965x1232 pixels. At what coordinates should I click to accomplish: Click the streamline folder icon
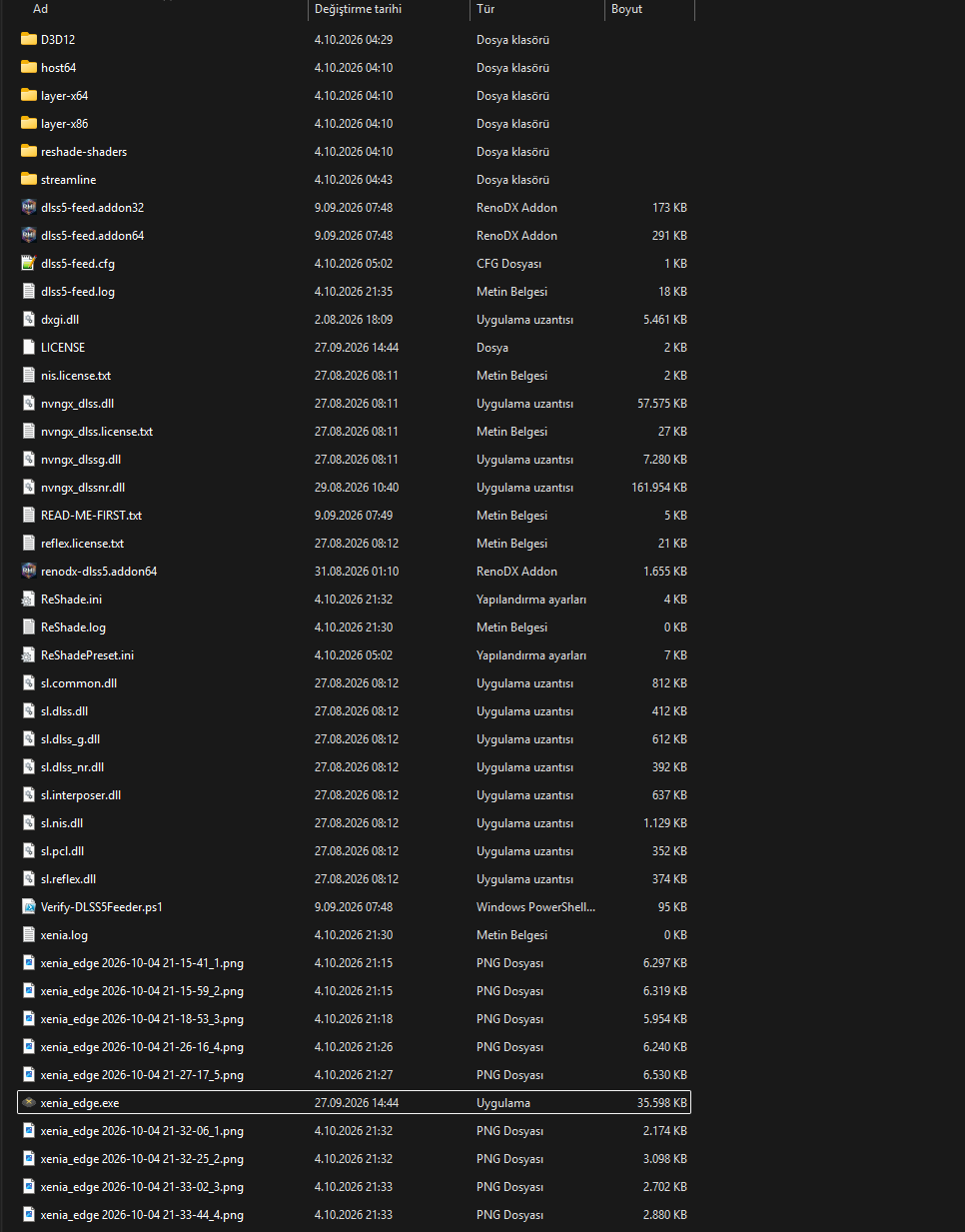click(x=29, y=180)
